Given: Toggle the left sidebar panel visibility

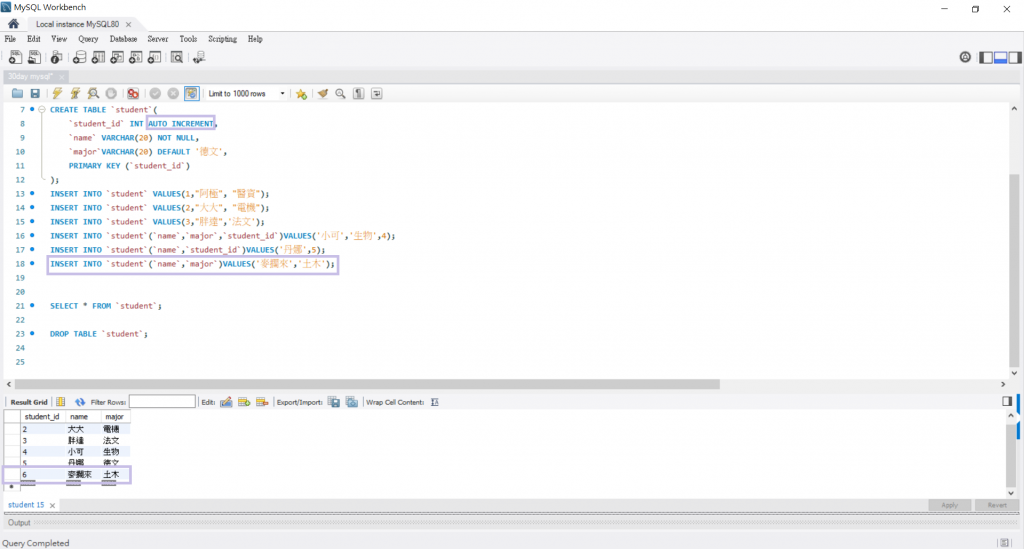Looking at the screenshot, I should [986, 57].
